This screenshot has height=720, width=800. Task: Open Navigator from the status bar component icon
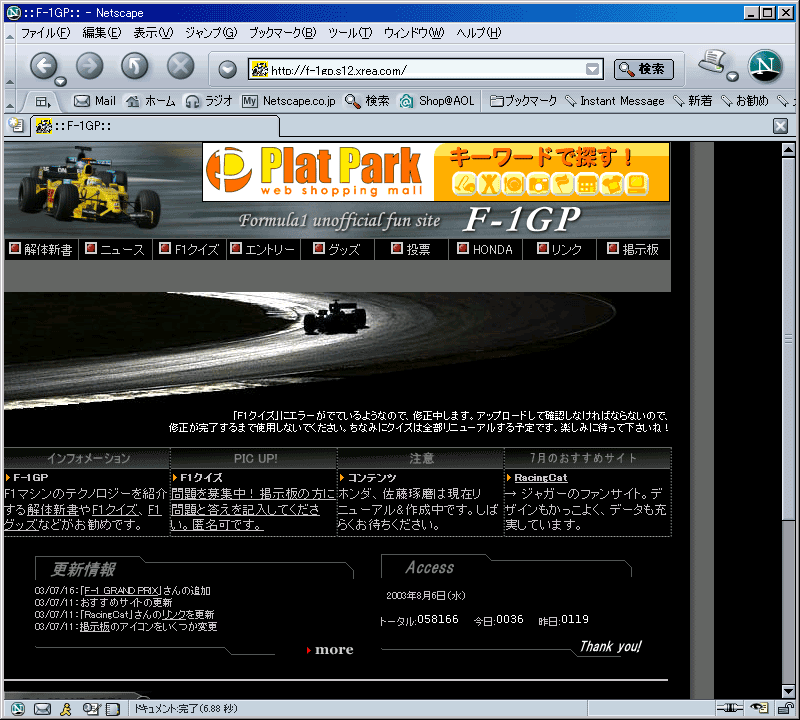pyautogui.click(x=18, y=708)
